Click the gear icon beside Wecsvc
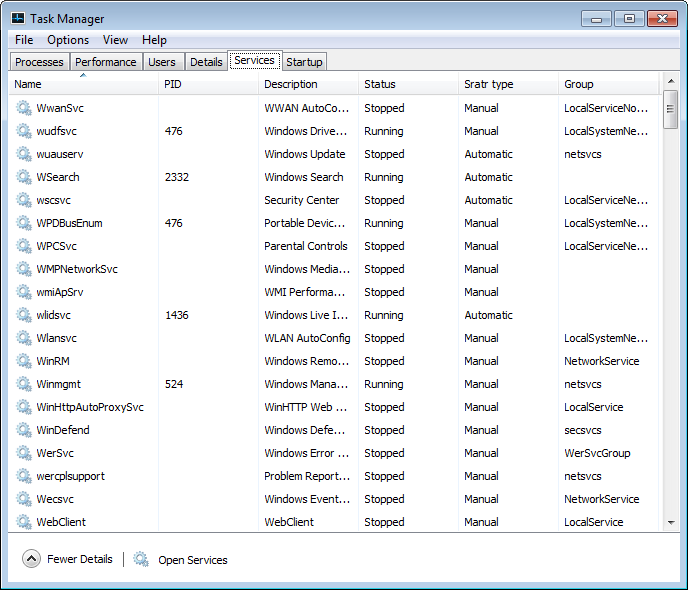The width and height of the screenshot is (688, 590). (x=24, y=499)
